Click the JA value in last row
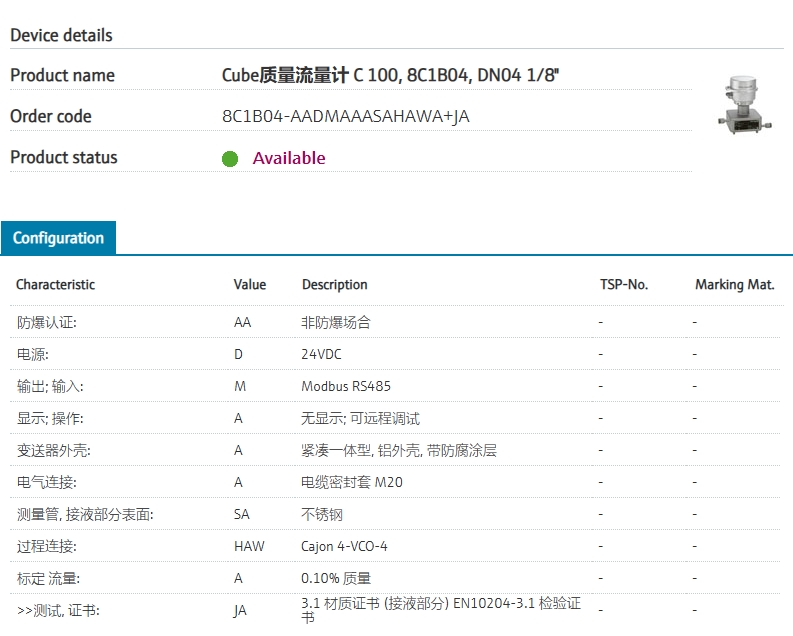This screenshot has height=636, width=793. coord(240,611)
